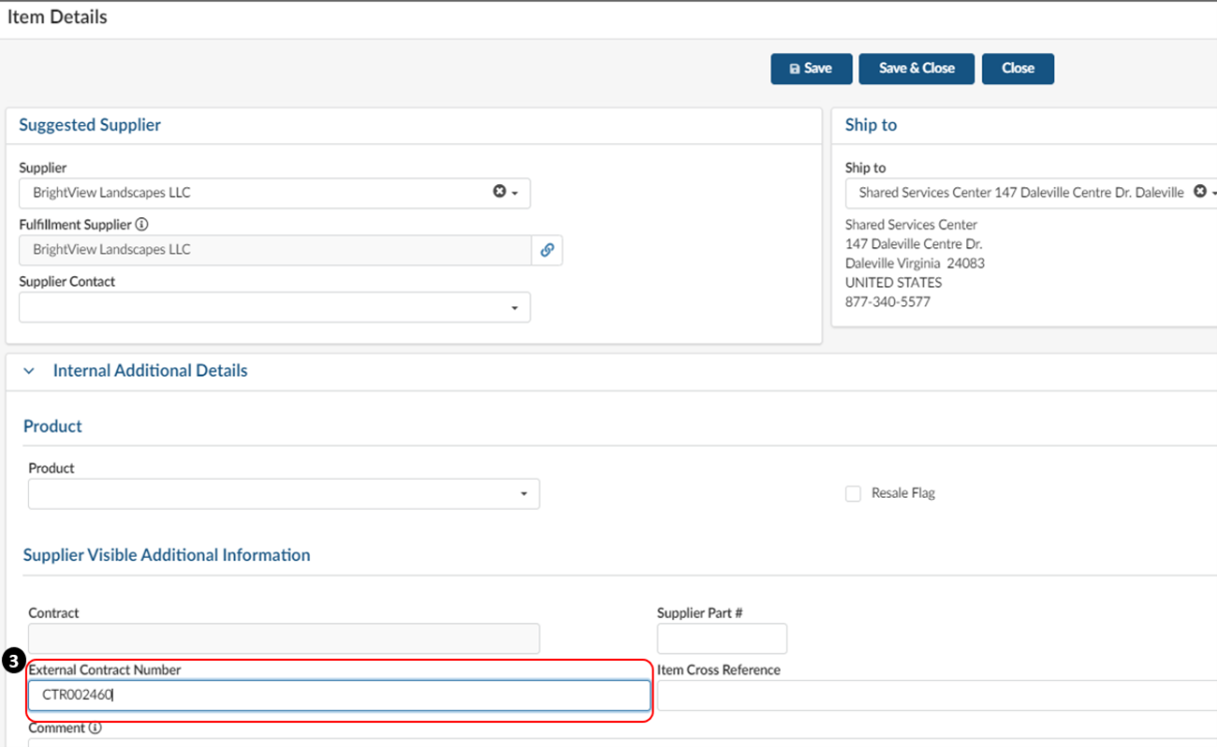Click the Supplier Visible Additional Information heading
This screenshot has width=1217, height=747.
[x=167, y=555]
